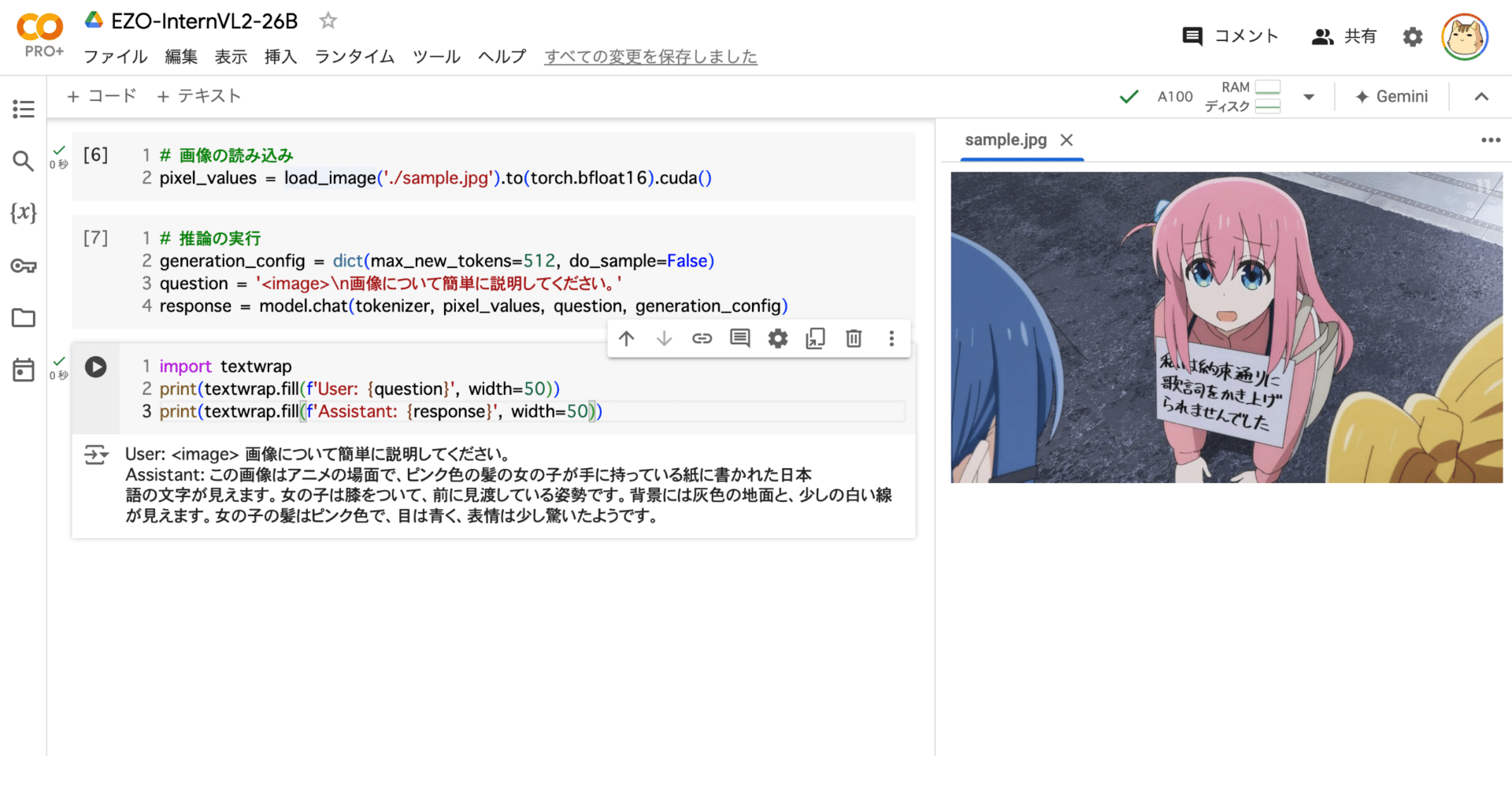This screenshot has height=791, width=1512.
Task: Open the table of contents sidebar
Action: [23, 109]
